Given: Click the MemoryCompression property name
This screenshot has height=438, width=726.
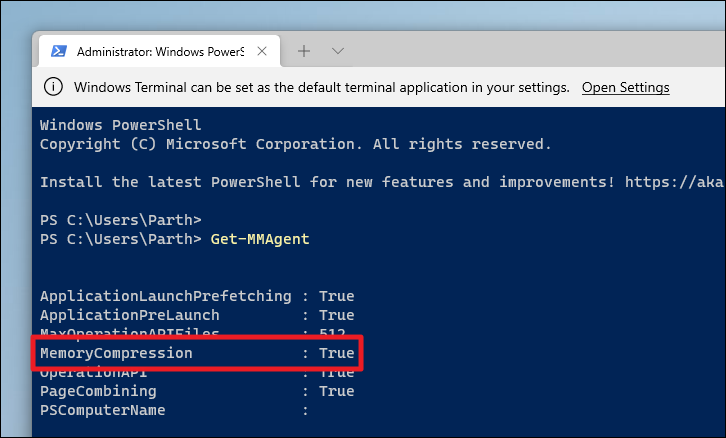Looking at the screenshot, I should click(116, 353).
